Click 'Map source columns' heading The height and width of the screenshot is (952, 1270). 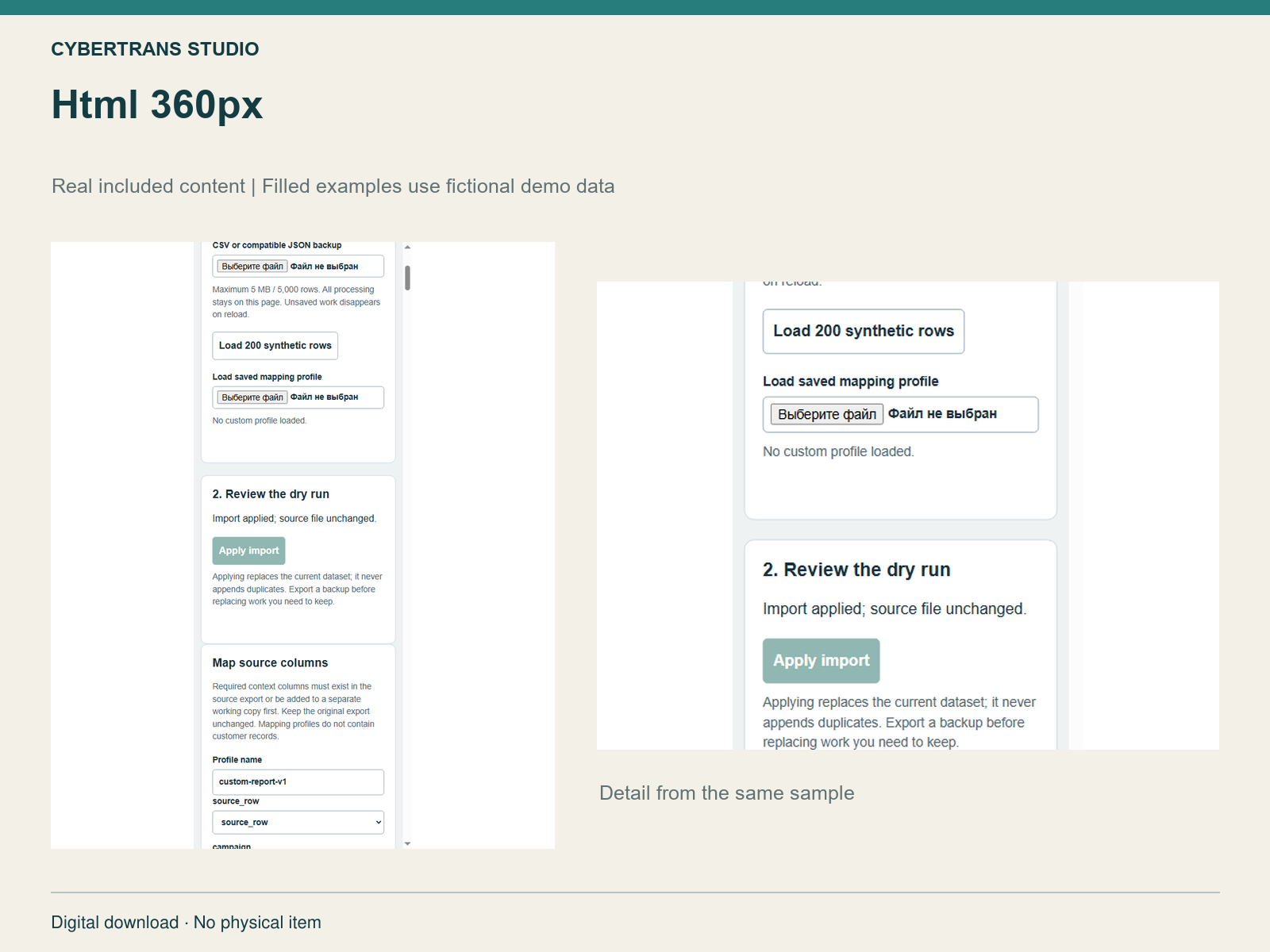tap(270, 663)
